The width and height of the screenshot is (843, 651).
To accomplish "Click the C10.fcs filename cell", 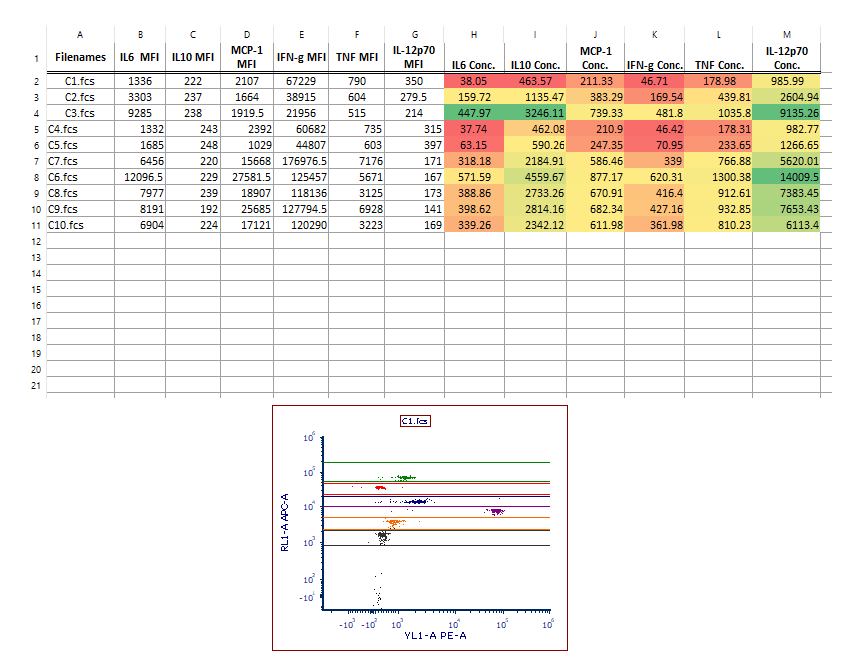I will coord(68,226).
